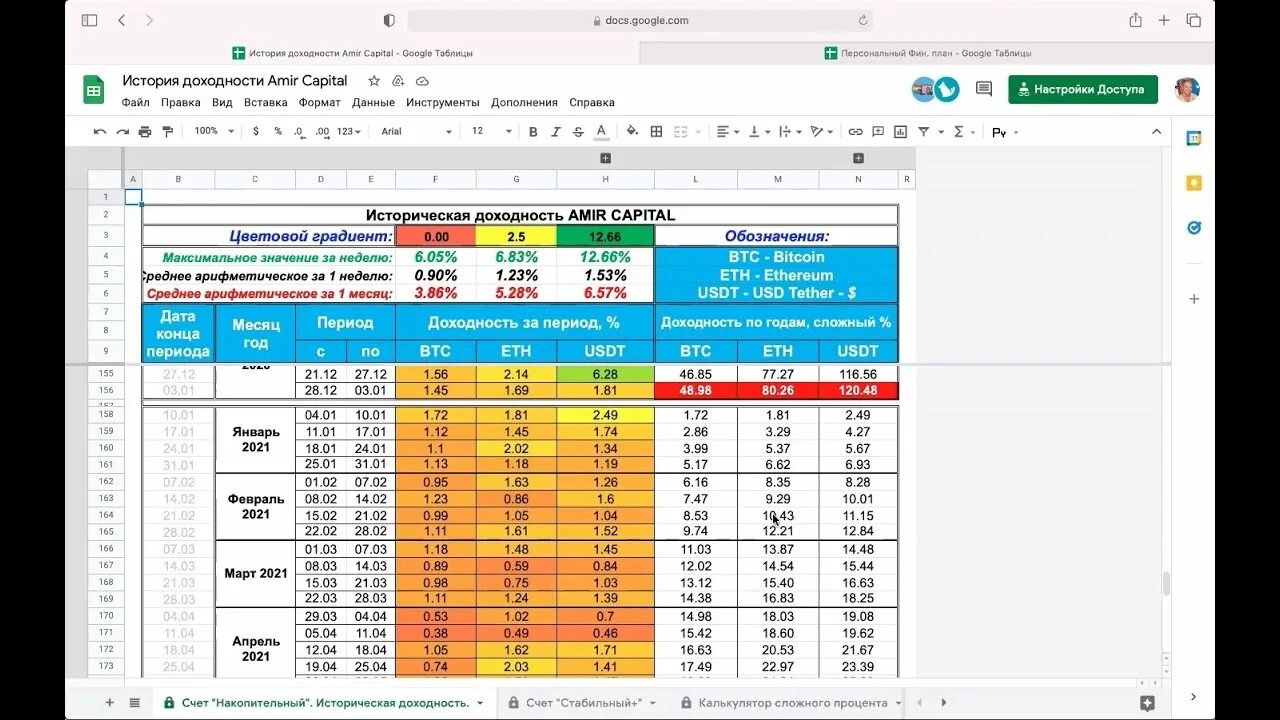Open Calendar in side panel
Image resolution: width=1280 pixels, height=720 pixels.
[x=1193, y=139]
